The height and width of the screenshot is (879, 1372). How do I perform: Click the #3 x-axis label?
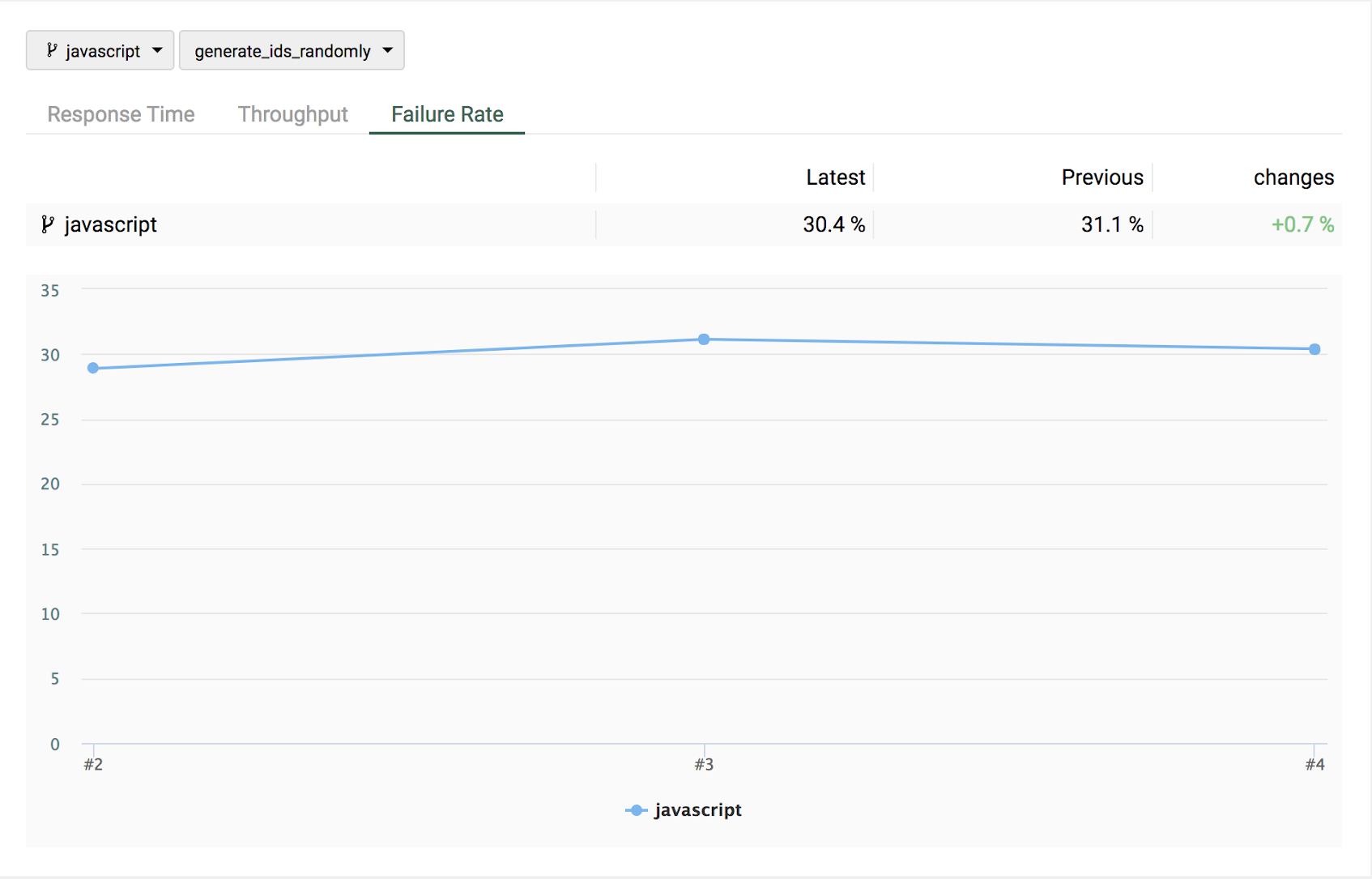click(x=704, y=764)
